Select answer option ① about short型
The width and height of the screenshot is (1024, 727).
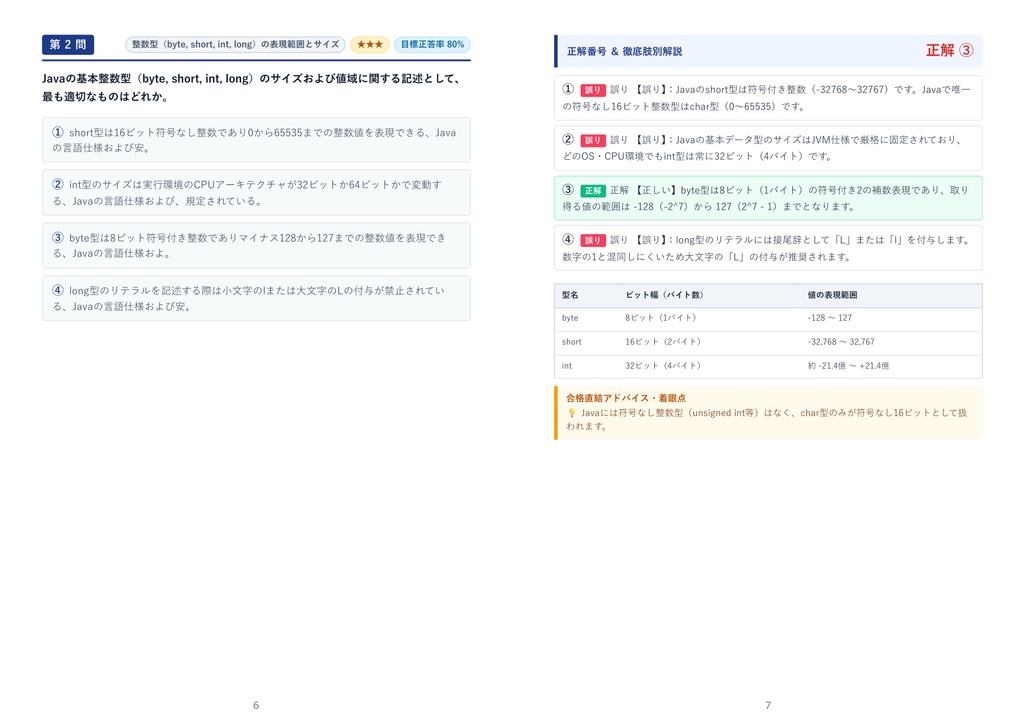[x=256, y=140]
